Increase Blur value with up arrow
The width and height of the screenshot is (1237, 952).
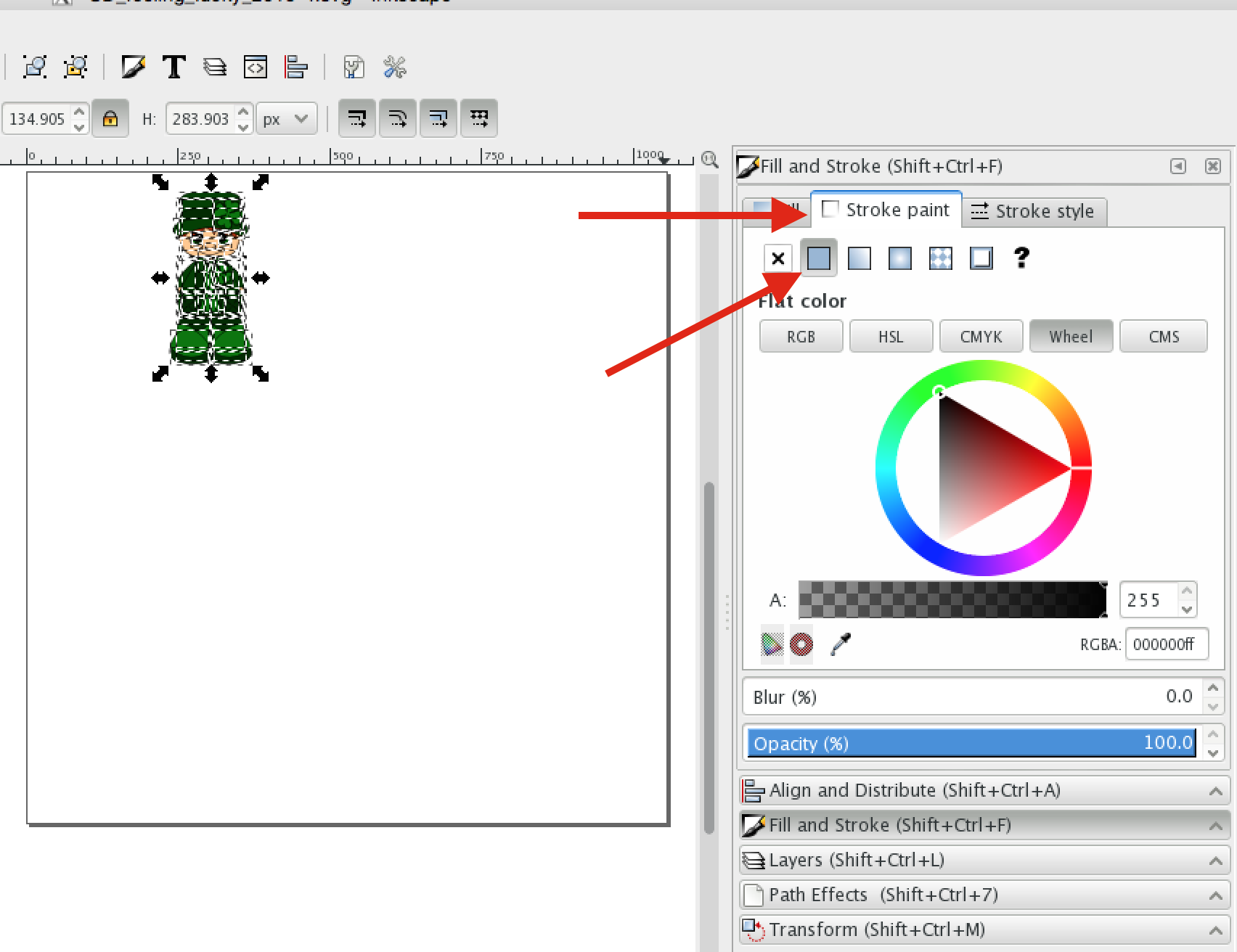(1213, 688)
